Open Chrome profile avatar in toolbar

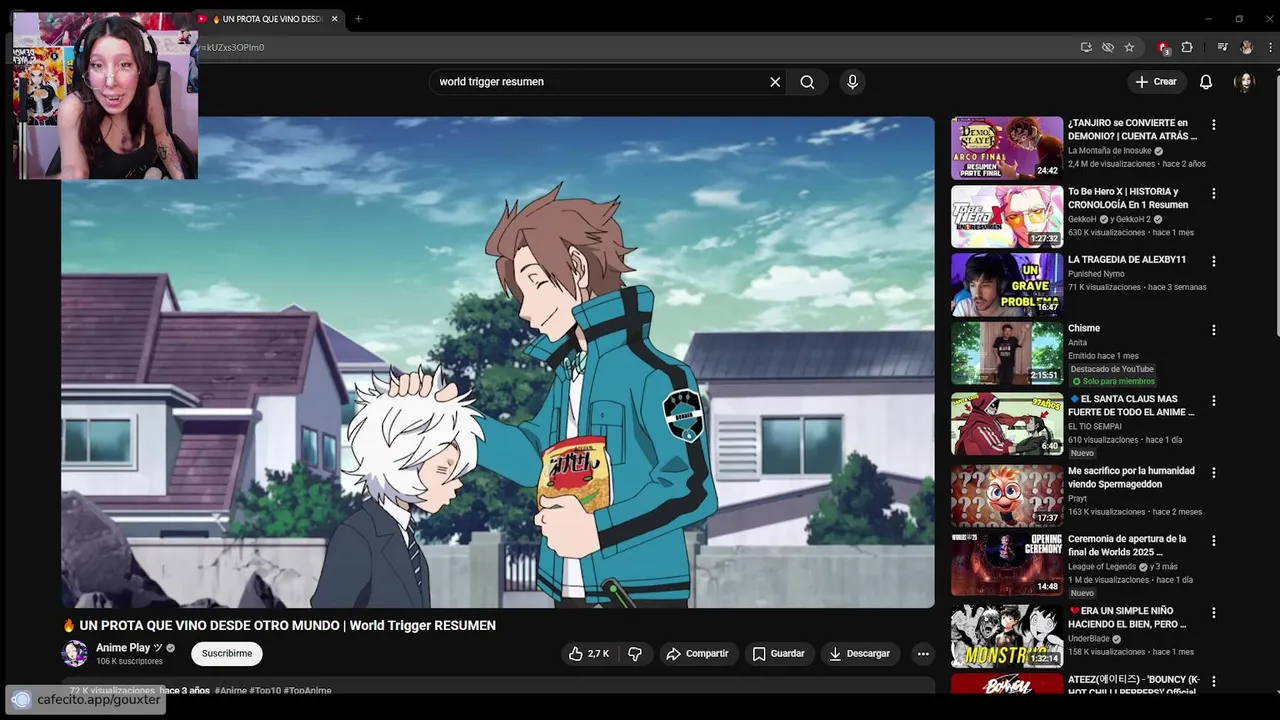(1246, 47)
